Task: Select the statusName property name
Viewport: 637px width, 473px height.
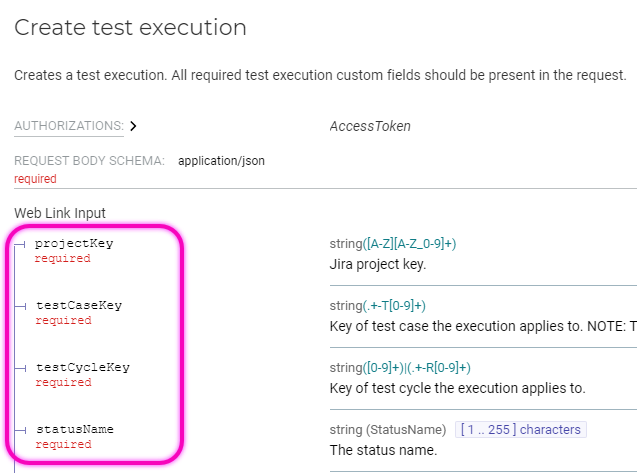Action: pyautogui.click(x=74, y=429)
